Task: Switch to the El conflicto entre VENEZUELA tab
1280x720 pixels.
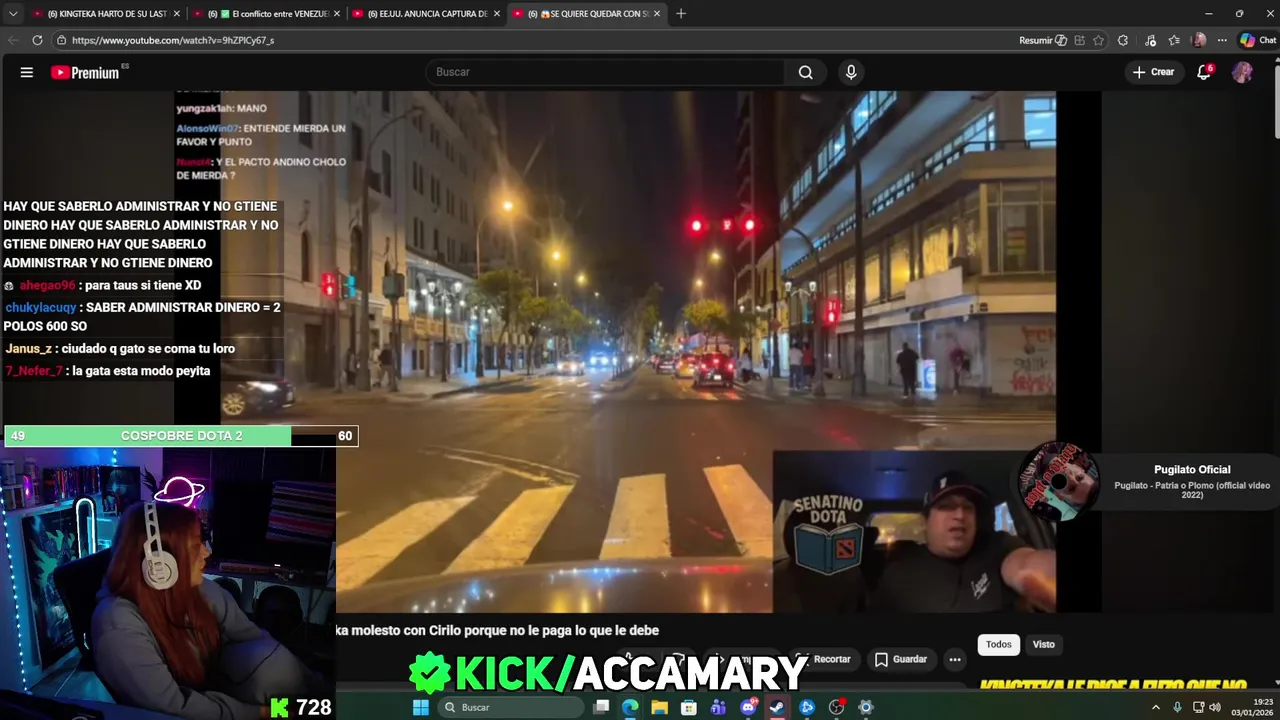Action: click(x=266, y=13)
